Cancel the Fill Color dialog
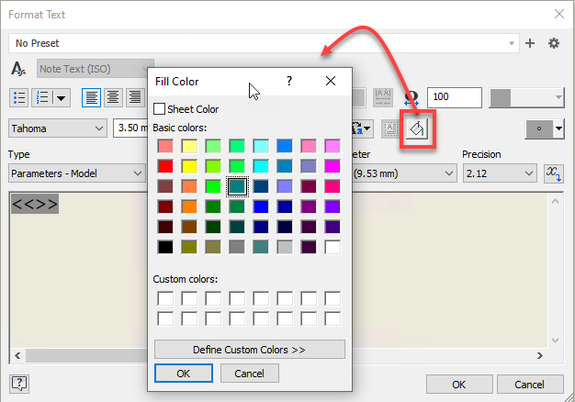The width and height of the screenshot is (575, 402). click(x=249, y=373)
